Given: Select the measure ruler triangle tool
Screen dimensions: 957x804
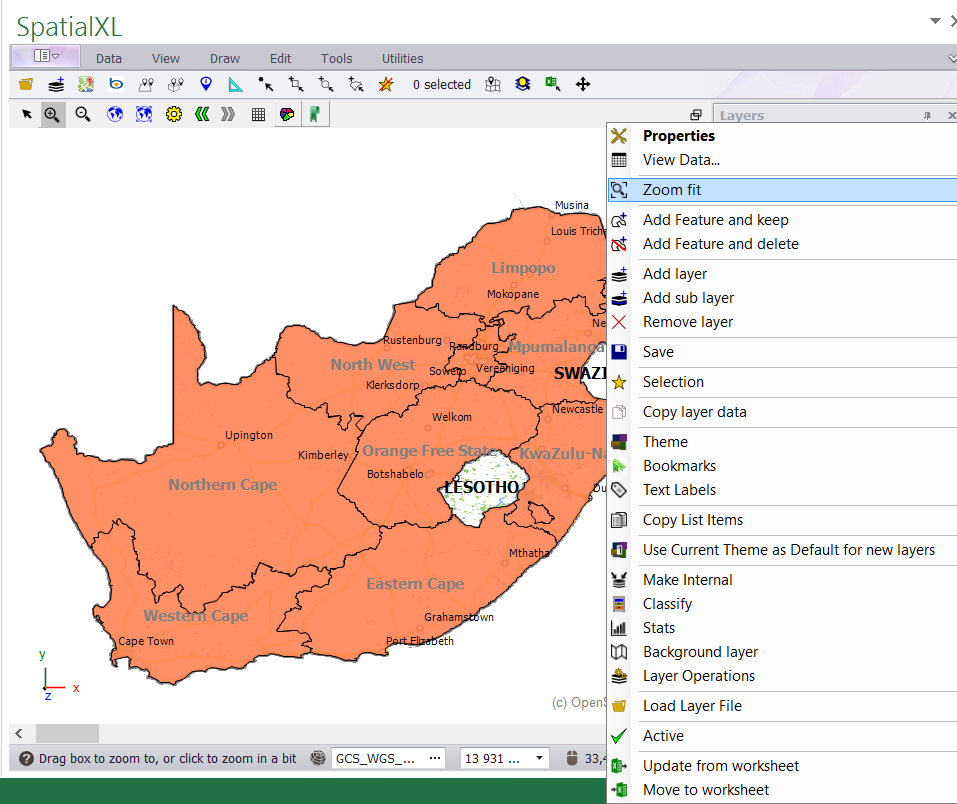Looking at the screenshot, I should (236, 85).
